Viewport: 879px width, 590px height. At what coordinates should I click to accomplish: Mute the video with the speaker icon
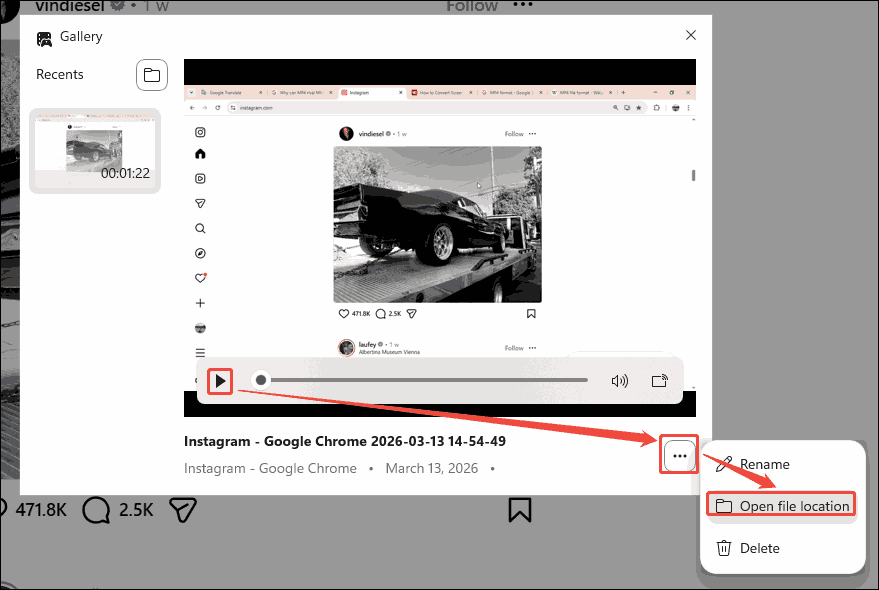[x=619, y=381]
